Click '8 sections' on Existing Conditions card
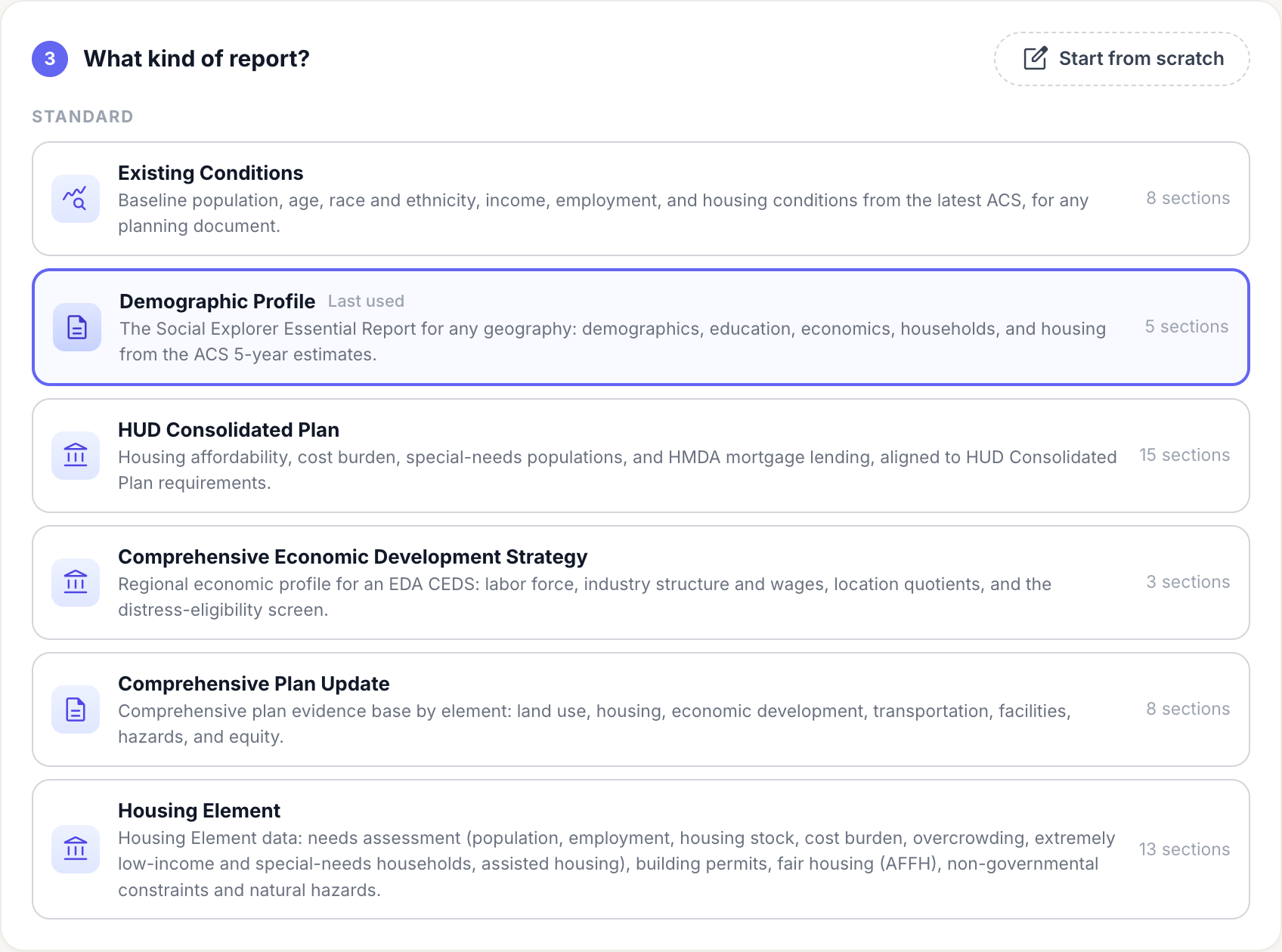The image size is (1282, 952). pyautogui.click(x=1188, y=198)
